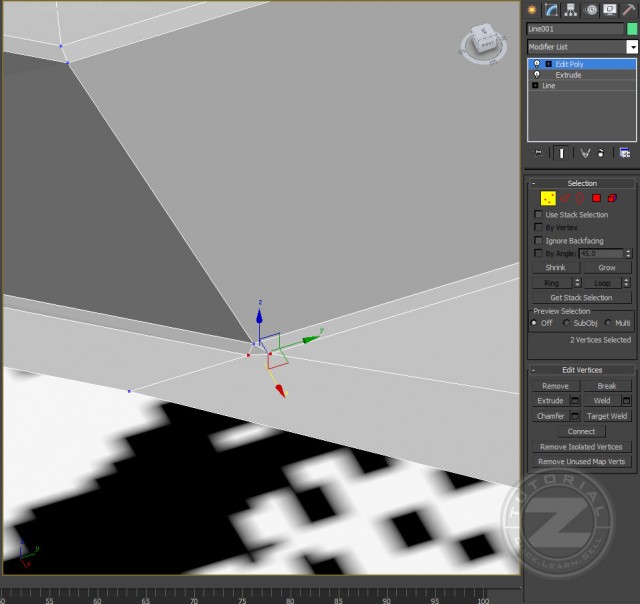Select Element sub-object level icon
This screenshot has height=604, width=640.
611,198
